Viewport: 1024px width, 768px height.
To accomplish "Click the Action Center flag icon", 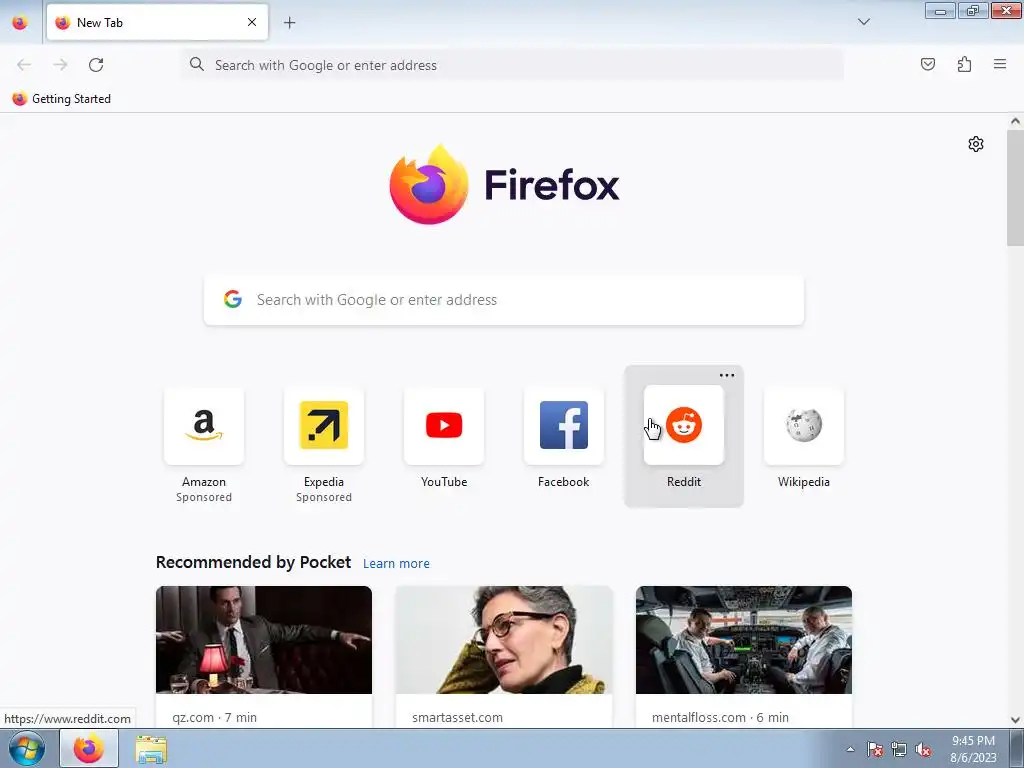I will point(875,749).
